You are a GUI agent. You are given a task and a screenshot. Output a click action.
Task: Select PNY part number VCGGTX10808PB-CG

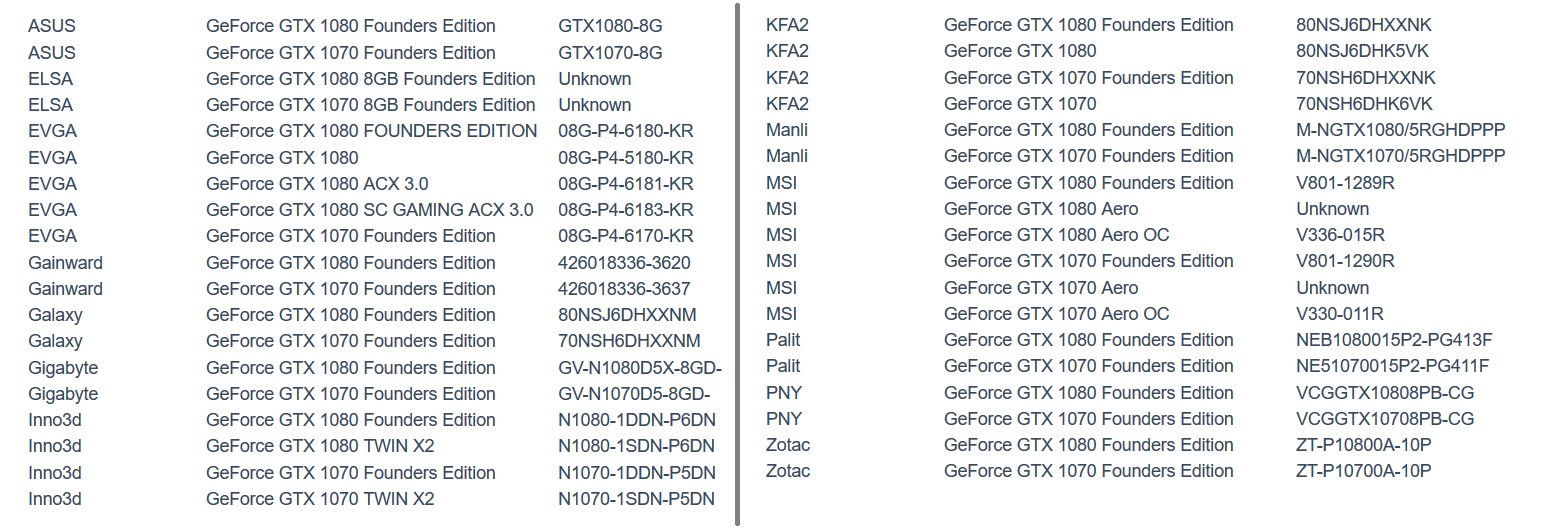(1385, 393)
